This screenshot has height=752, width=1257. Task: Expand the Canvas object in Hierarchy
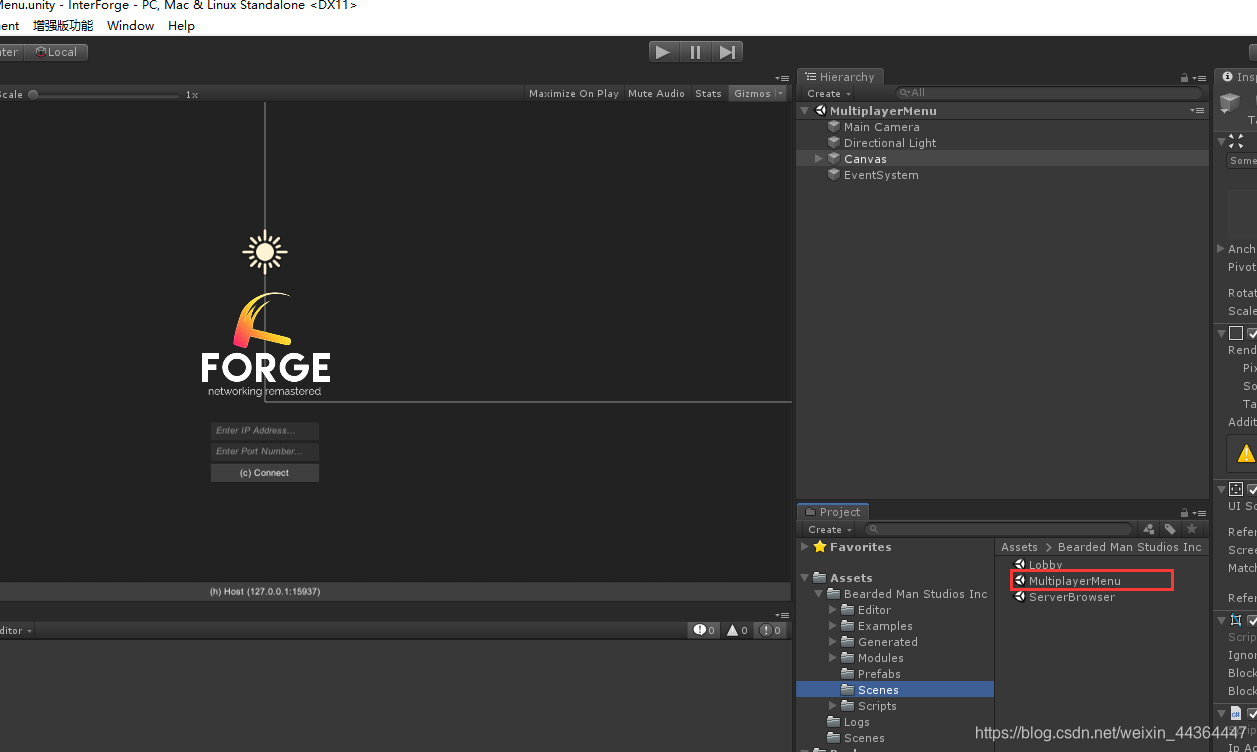(x=819, y=159)
